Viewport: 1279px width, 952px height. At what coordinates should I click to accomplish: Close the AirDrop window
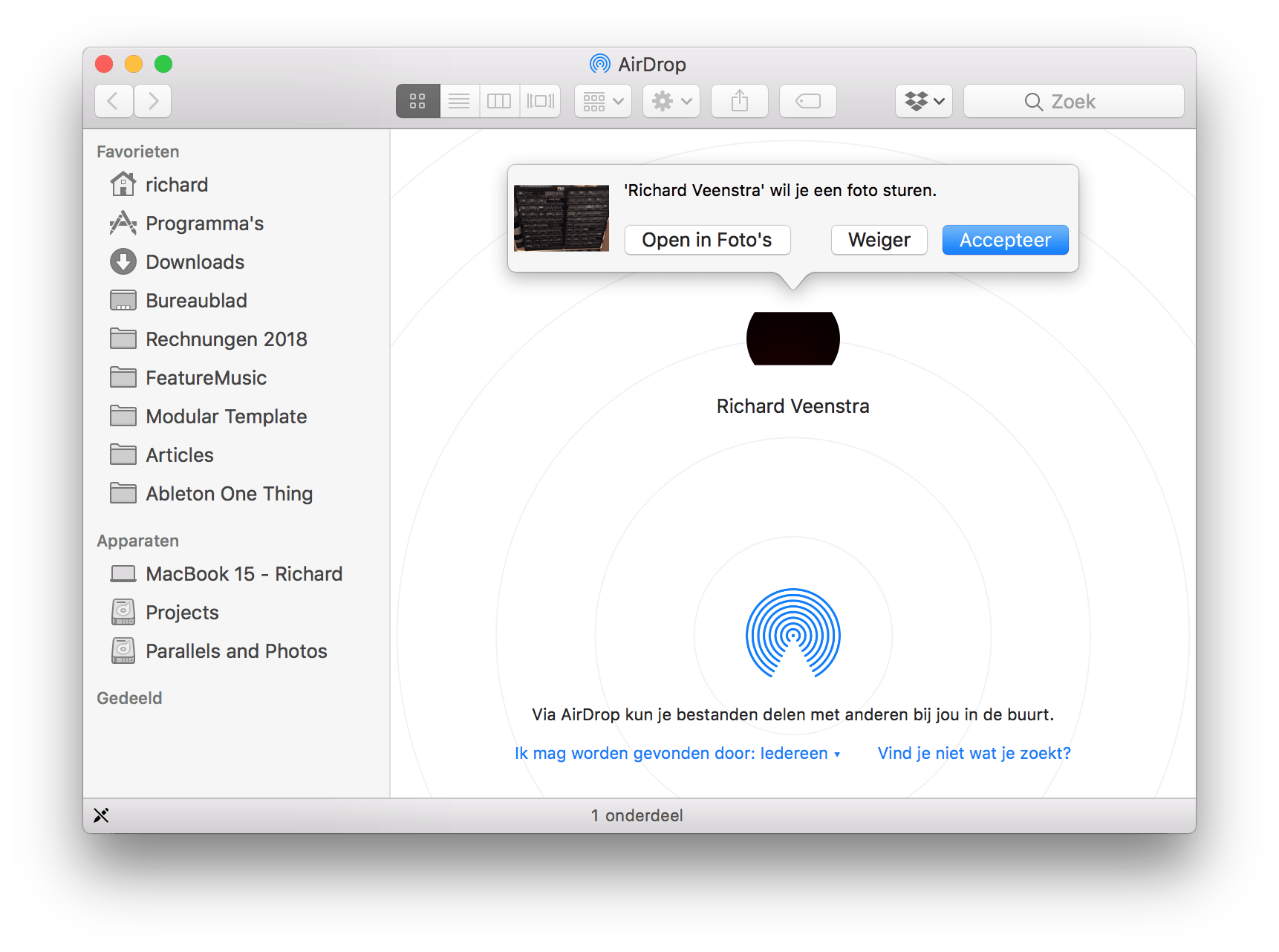pyautogui.click(x=104, y=64)
